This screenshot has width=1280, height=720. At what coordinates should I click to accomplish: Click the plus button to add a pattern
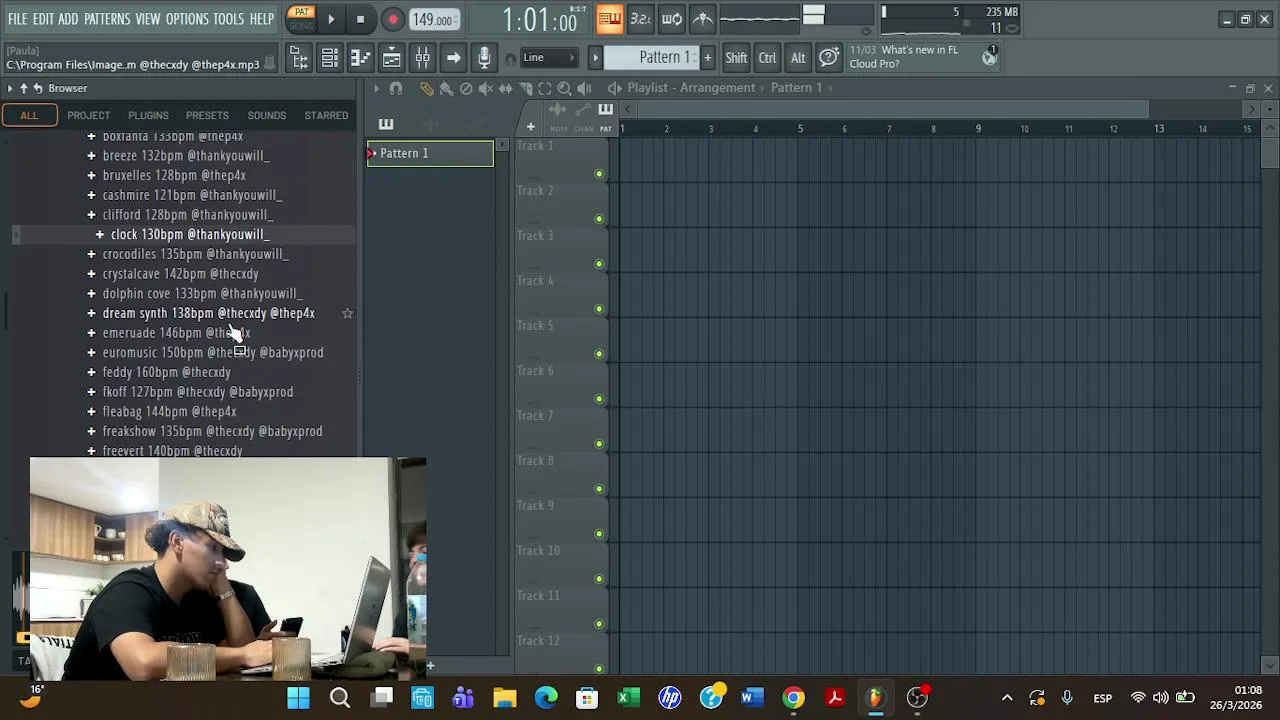pos(707,57)
